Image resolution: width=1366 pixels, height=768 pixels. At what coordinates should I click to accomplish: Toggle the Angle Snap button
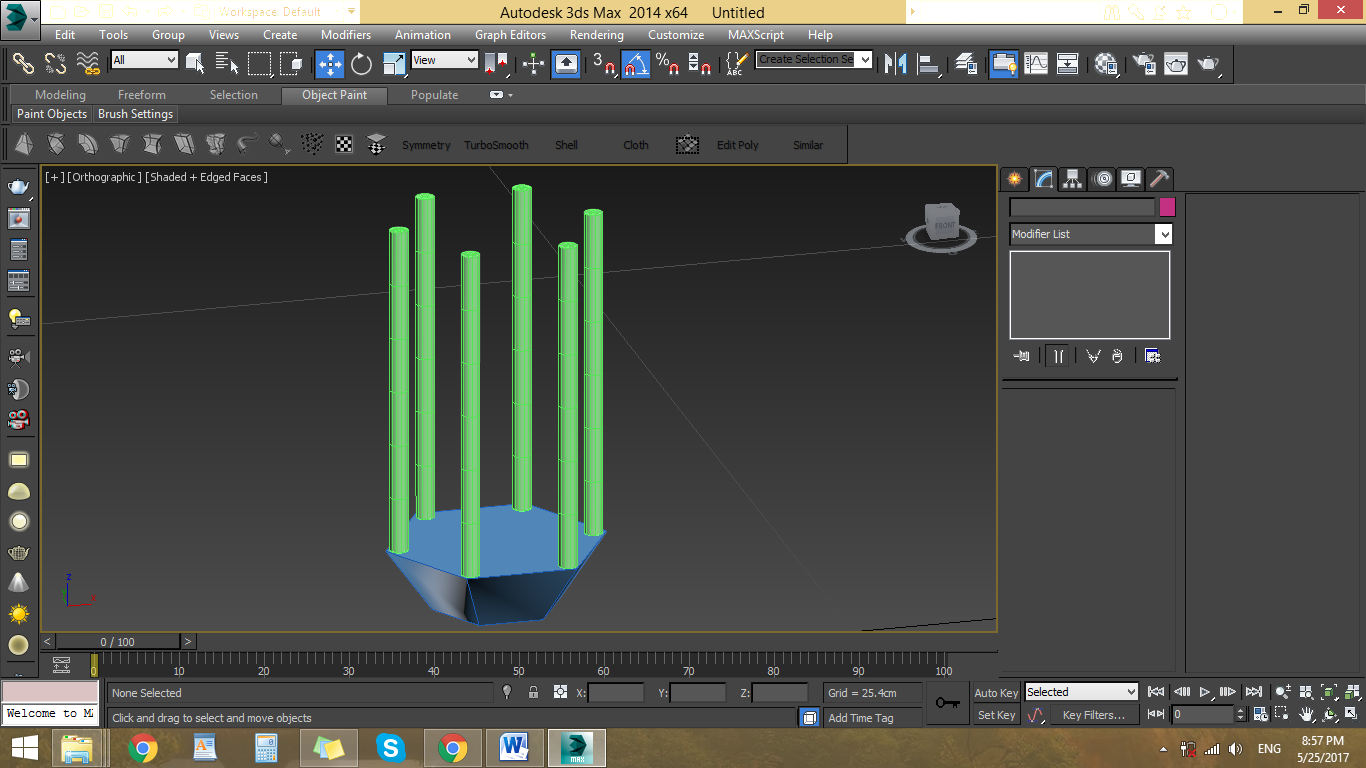(636, 64)
